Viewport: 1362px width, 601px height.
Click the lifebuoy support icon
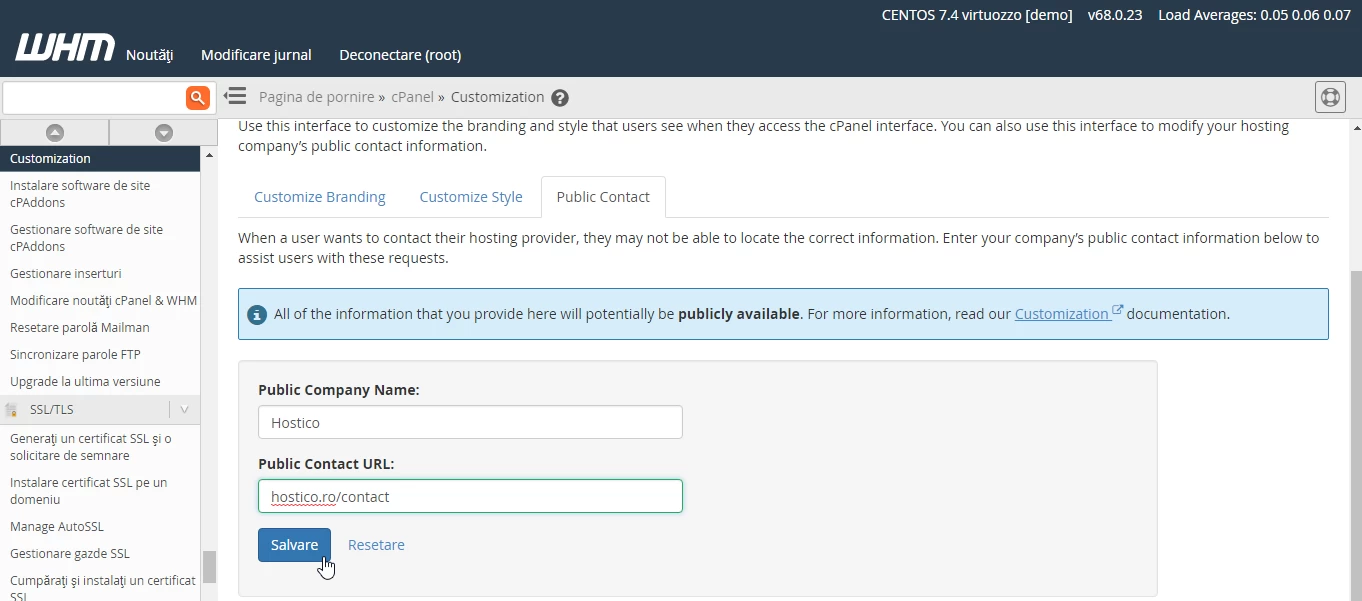(1330, 97)
